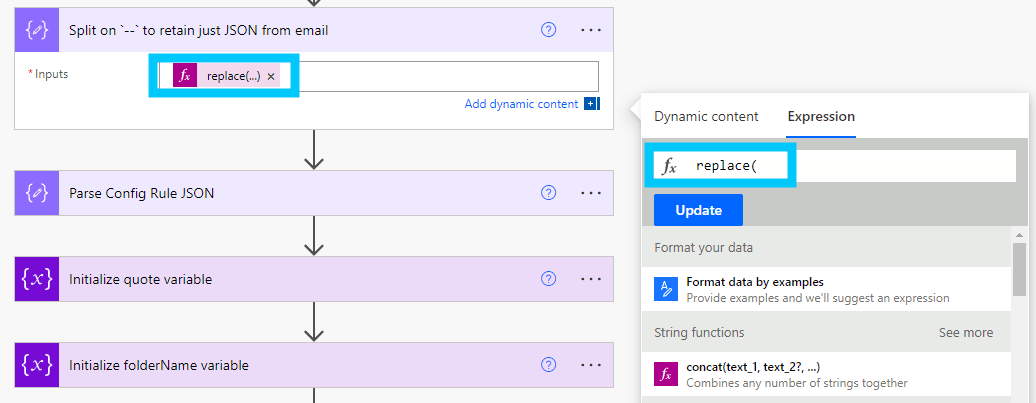Click See more for String functions

pos(965,332)
